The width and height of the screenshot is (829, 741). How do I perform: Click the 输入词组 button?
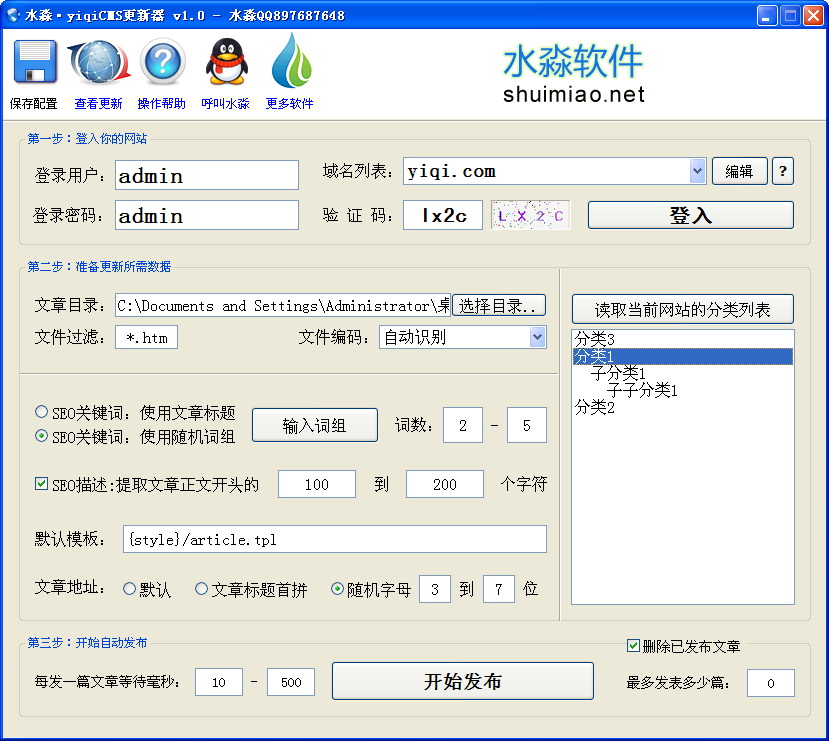pyautogui.click(x=315, y=425)
